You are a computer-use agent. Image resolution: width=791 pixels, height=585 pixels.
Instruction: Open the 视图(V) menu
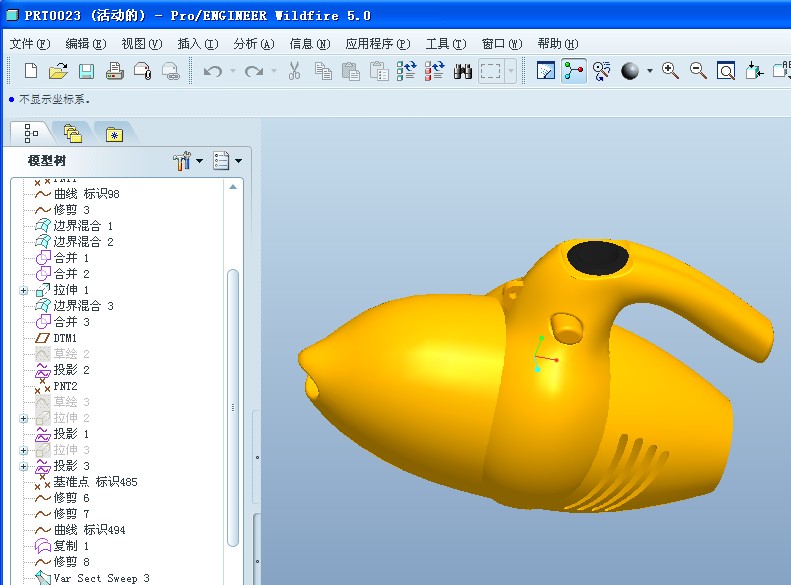click(x=142, y=44)
